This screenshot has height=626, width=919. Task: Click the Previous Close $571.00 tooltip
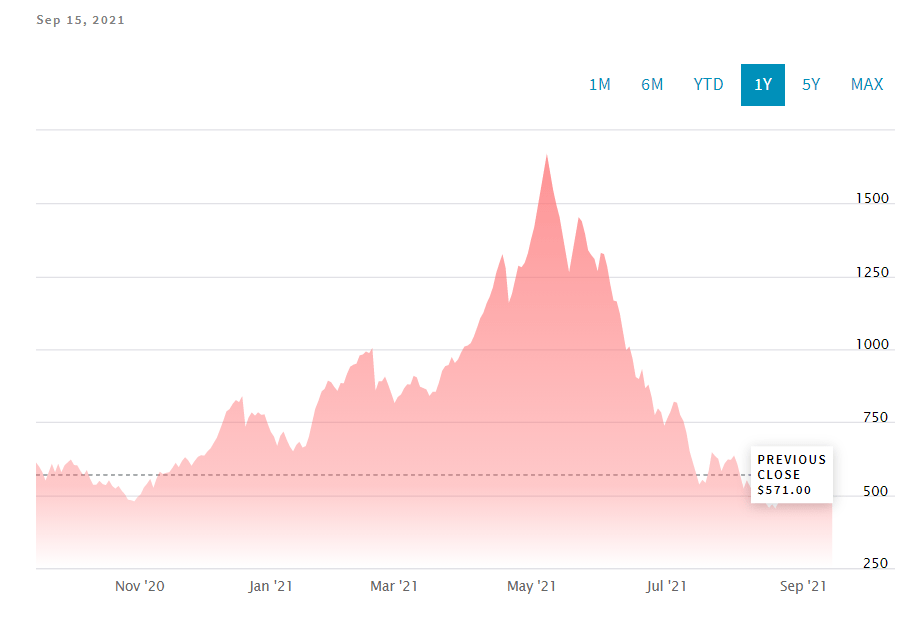coord(792,475)
